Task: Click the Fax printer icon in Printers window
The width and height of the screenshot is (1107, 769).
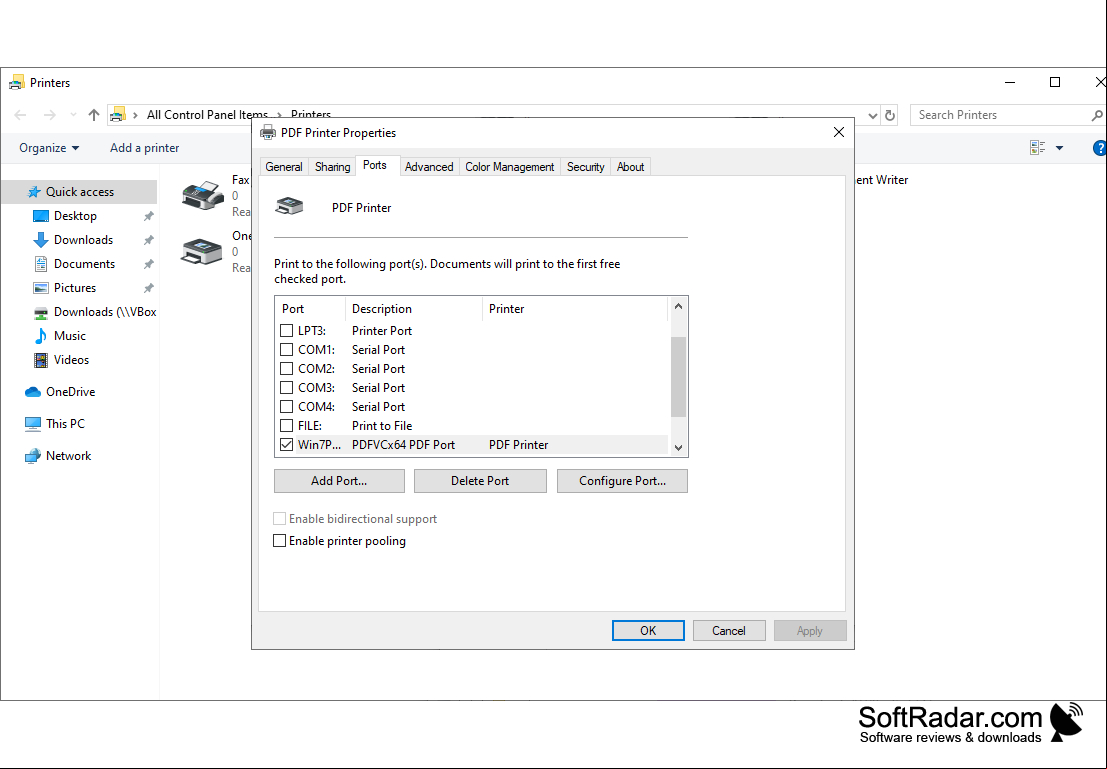Action: pos(203,195)
